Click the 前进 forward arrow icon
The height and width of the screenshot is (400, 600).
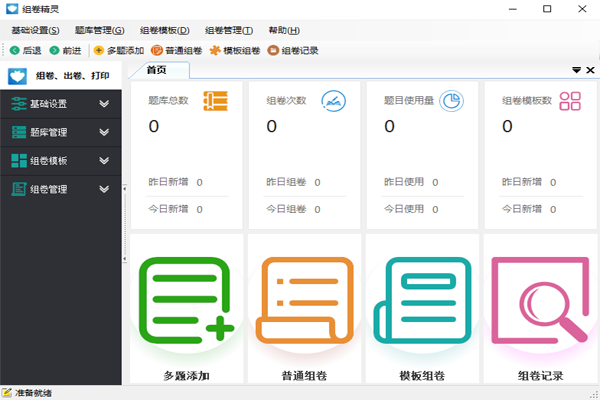coord(54,51)
